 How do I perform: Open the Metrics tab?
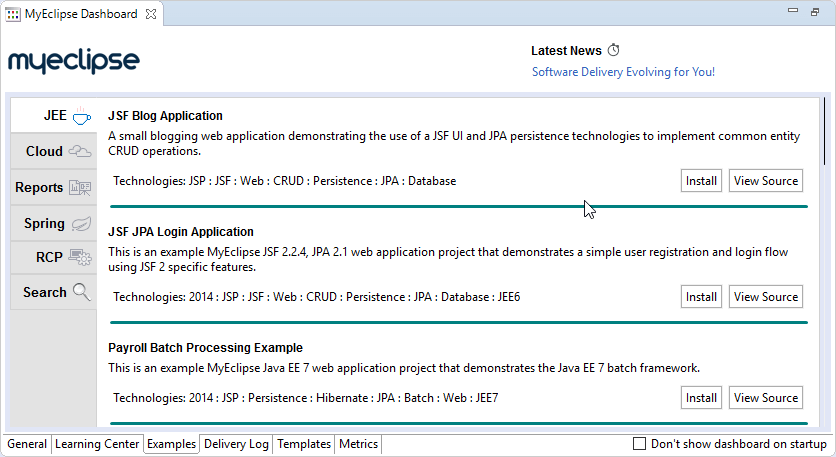pyautogui.click(x=358, y=444)
